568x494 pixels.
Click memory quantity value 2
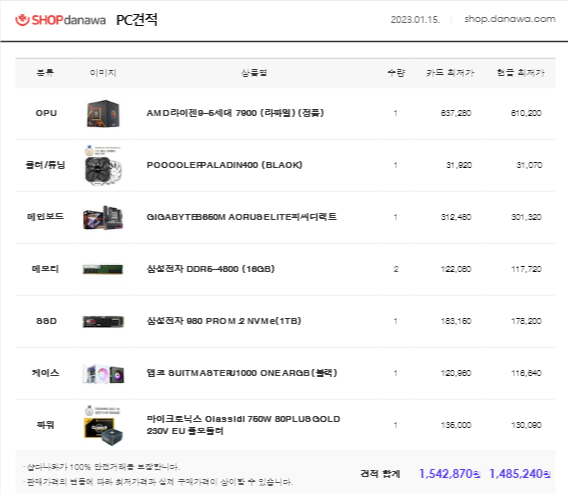396,269
